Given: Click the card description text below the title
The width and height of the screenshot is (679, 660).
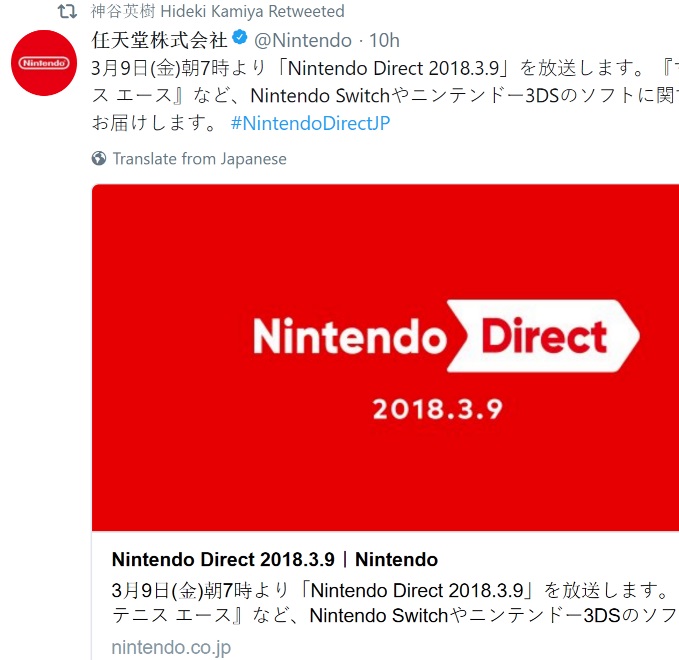Looking at the screenshot, I should [390, 601].
